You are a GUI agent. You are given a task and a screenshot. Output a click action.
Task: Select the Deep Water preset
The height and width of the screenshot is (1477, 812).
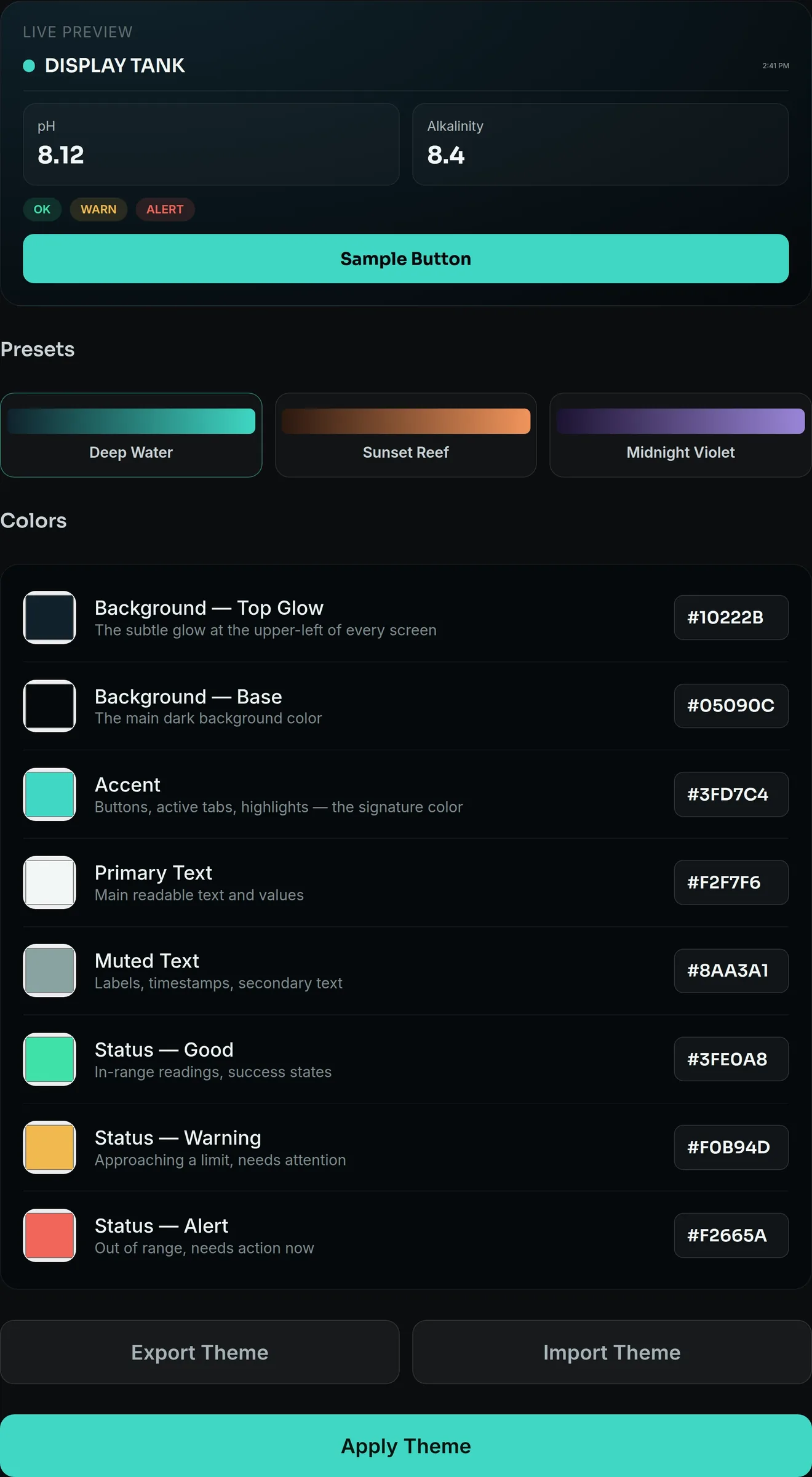pos(131,435)
